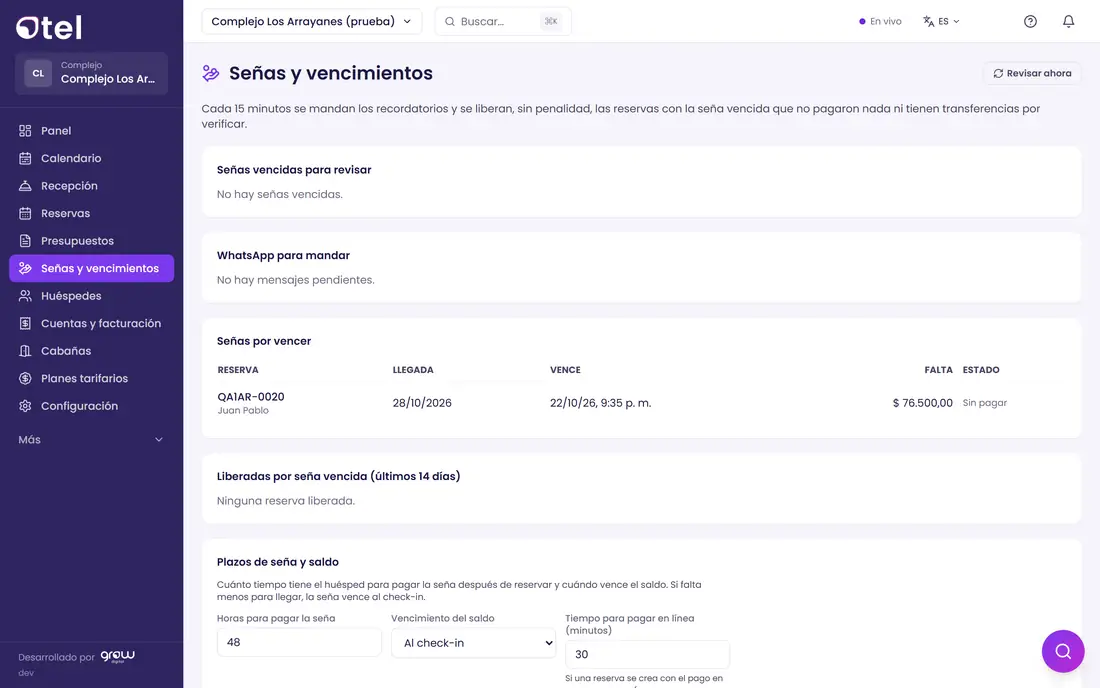The height and width of the screenshot is (688, 1100).
Task: Go to Señas y vencimientos menu item
Action: tap(91, 269)
